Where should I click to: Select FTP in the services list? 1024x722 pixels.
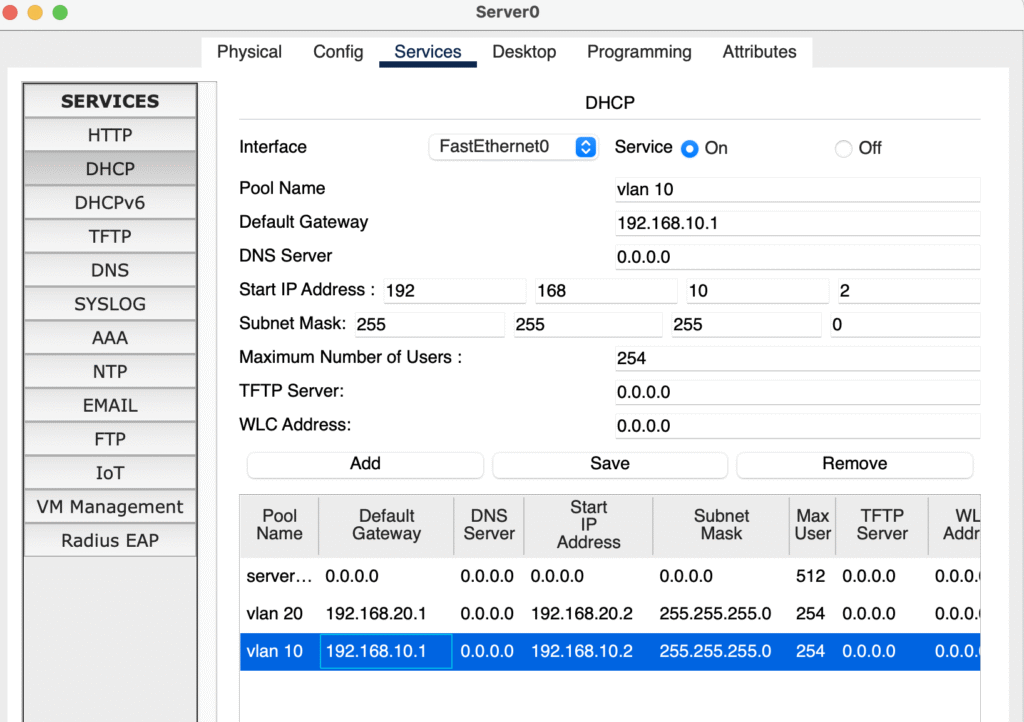(110, 439)
